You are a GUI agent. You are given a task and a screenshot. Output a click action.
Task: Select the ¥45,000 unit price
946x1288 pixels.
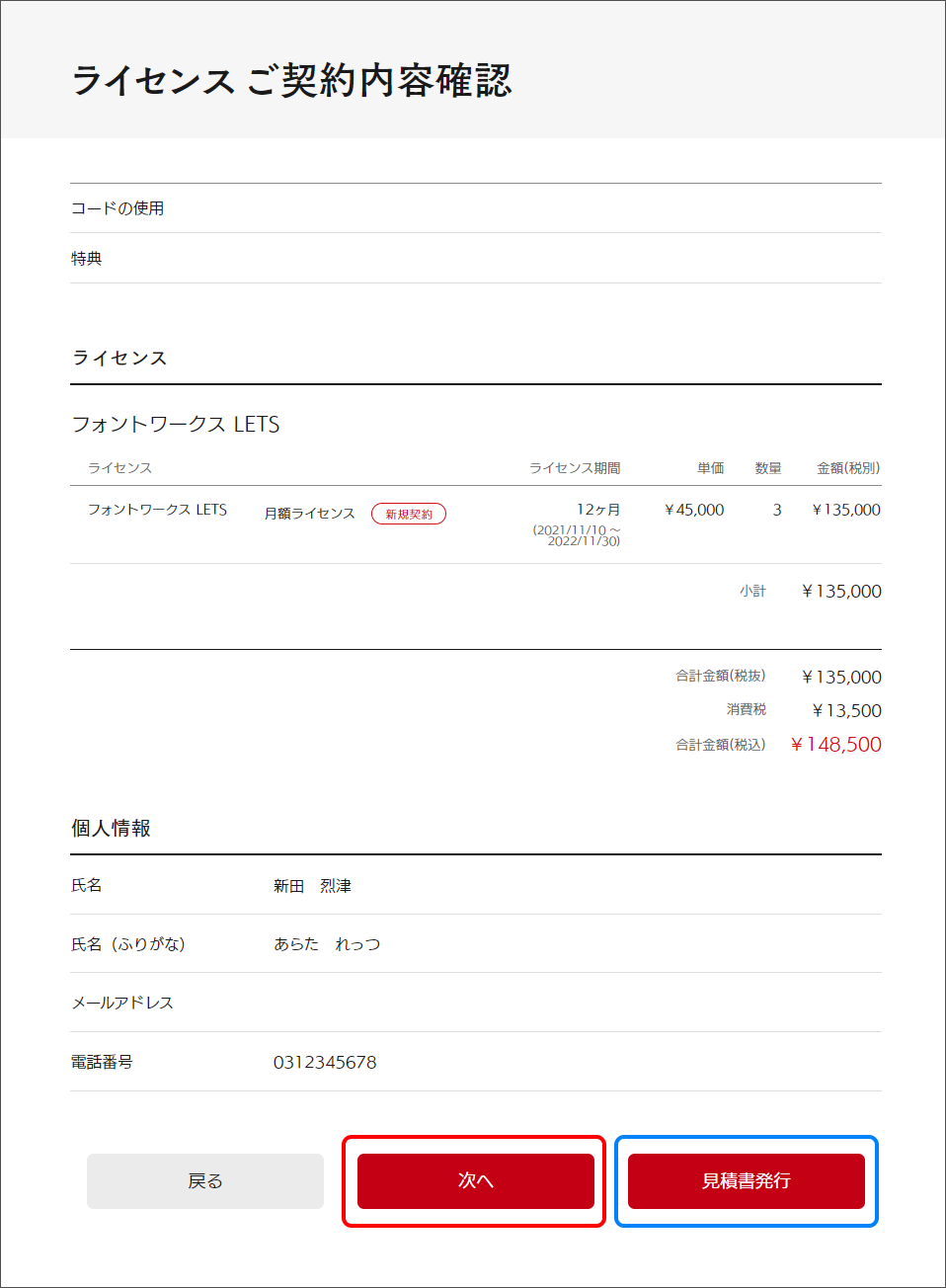coord(694,510)
